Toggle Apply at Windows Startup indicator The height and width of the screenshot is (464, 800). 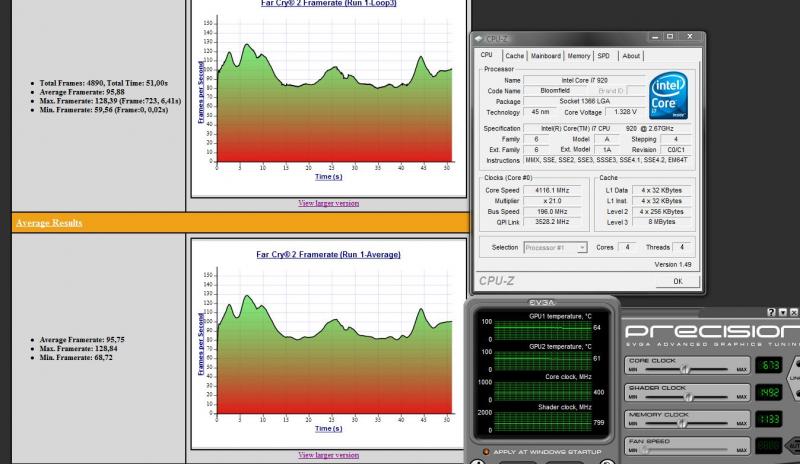(486, 452)
